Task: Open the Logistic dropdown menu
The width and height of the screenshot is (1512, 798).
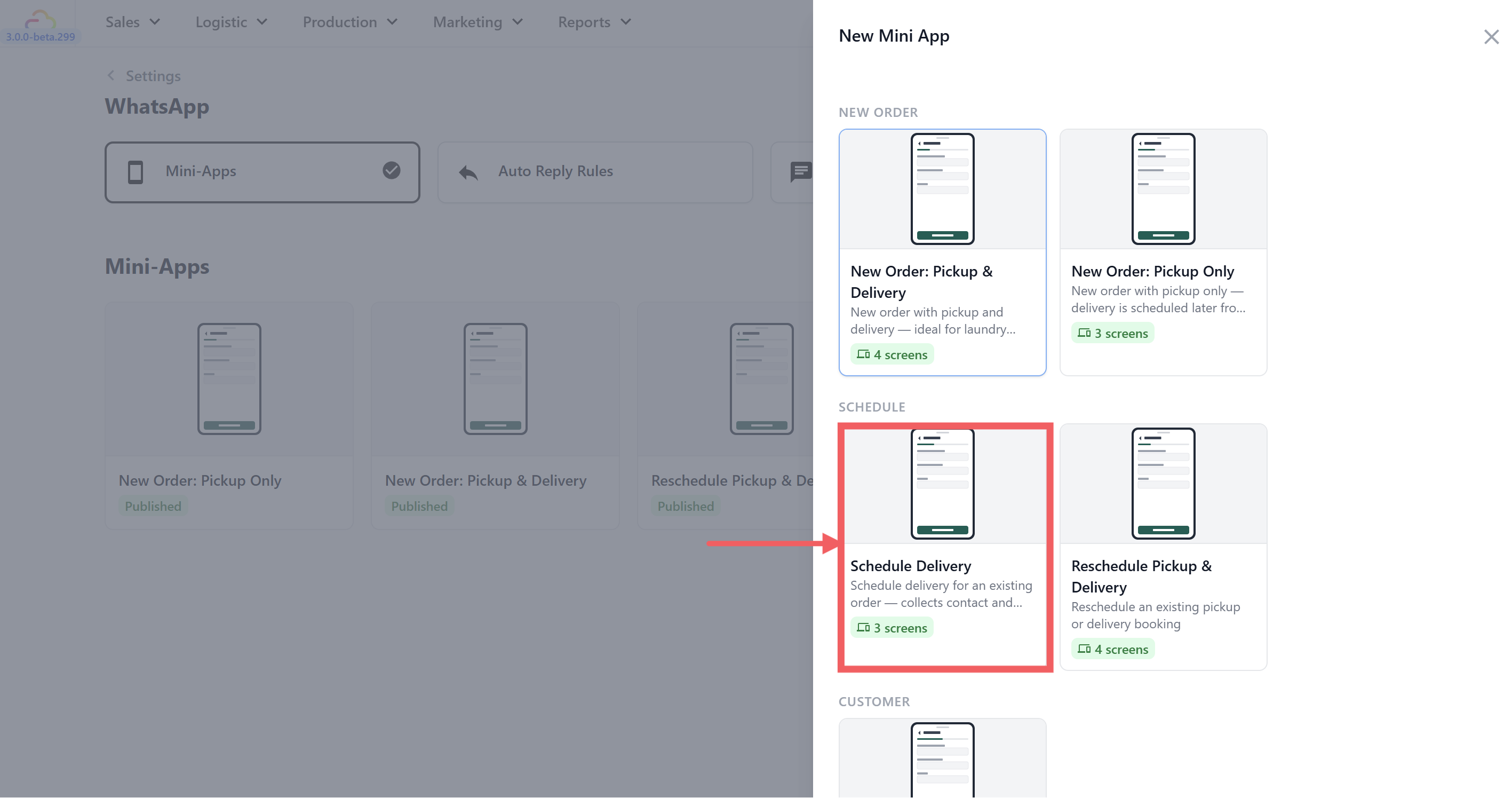Action: 231,22
